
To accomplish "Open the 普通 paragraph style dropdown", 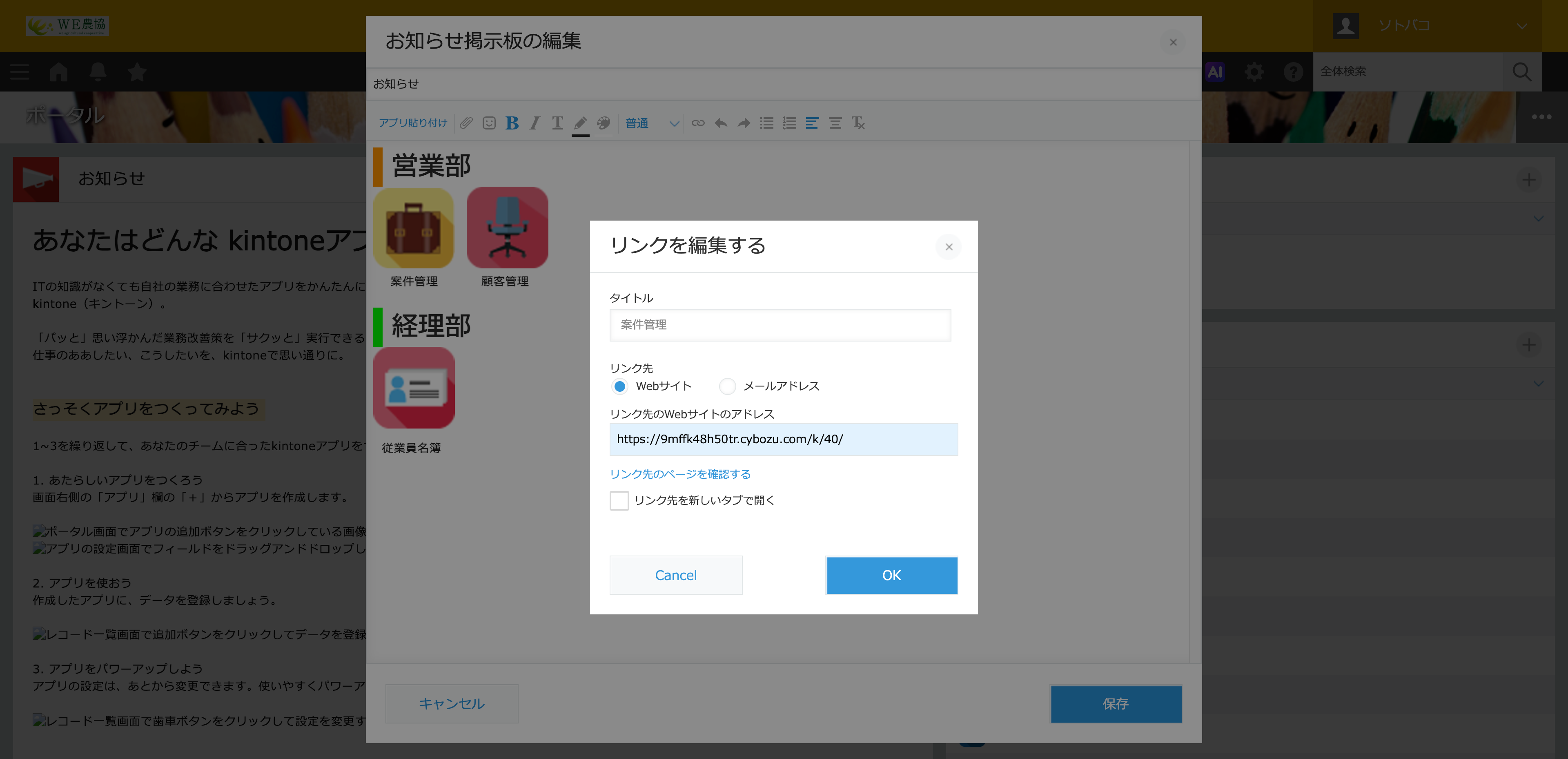I will (651, 123).
